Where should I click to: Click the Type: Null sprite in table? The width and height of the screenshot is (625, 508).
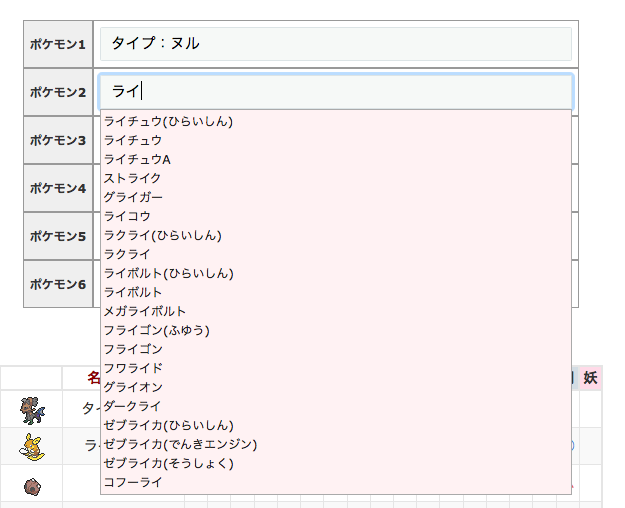point(32,410)
